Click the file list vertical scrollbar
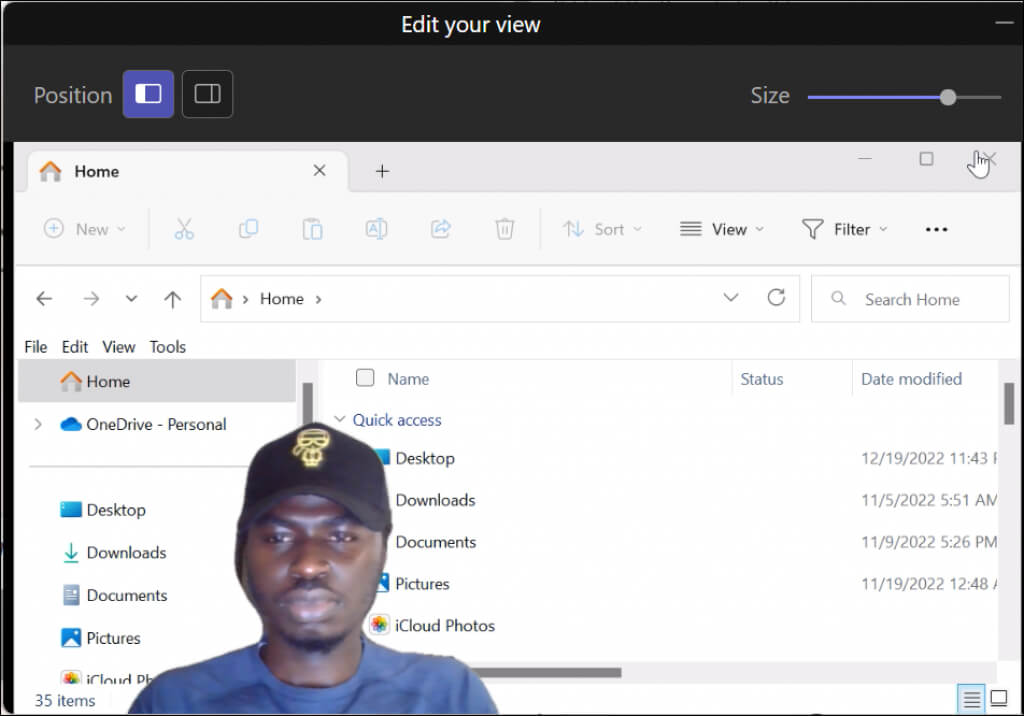1024x716 pixels. (1009, 404)
